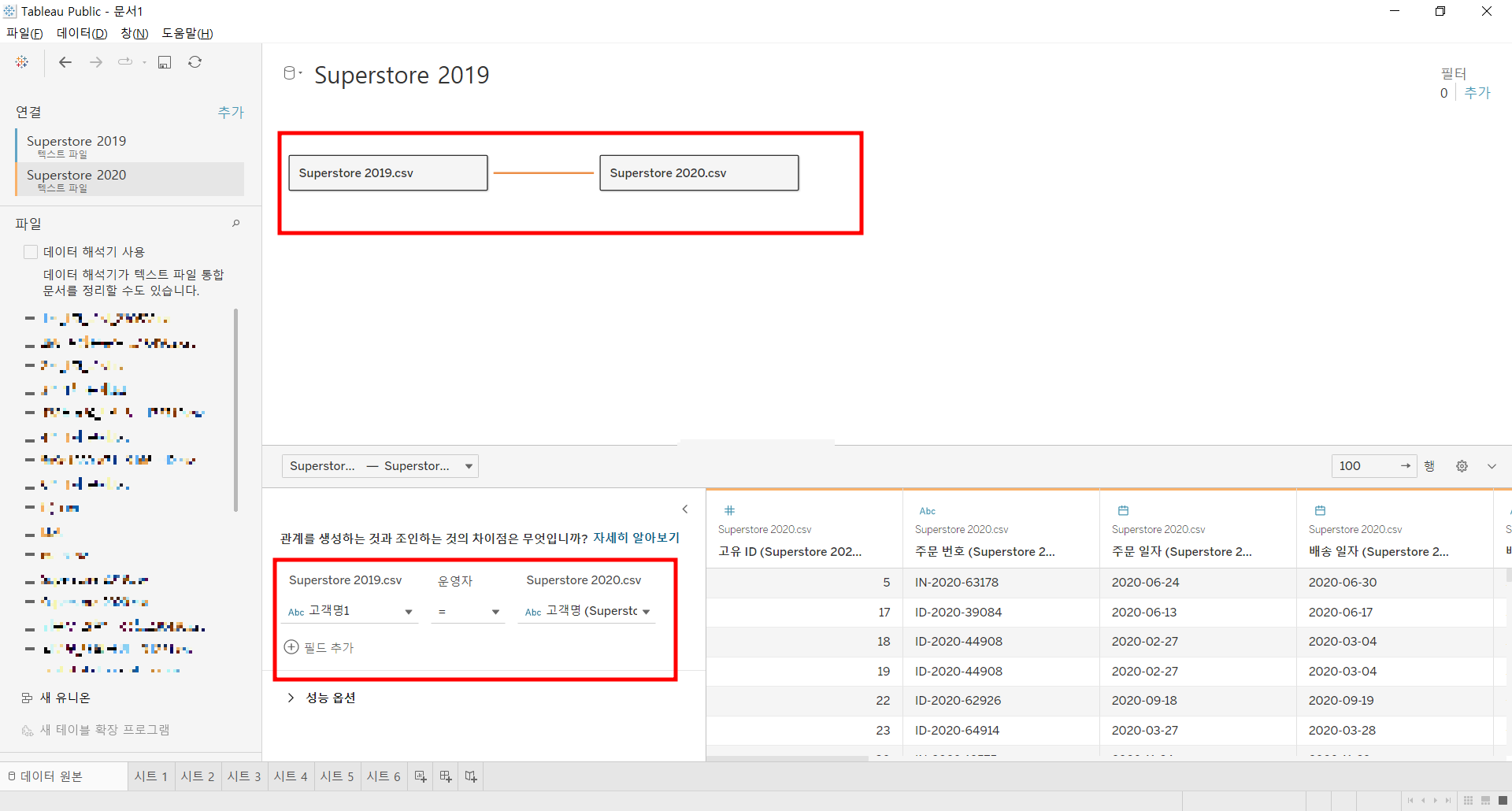Switch to the 시트 1 tab
Image resolution: width=1512 pixels, height=811 pixels.
coord(150,776)
